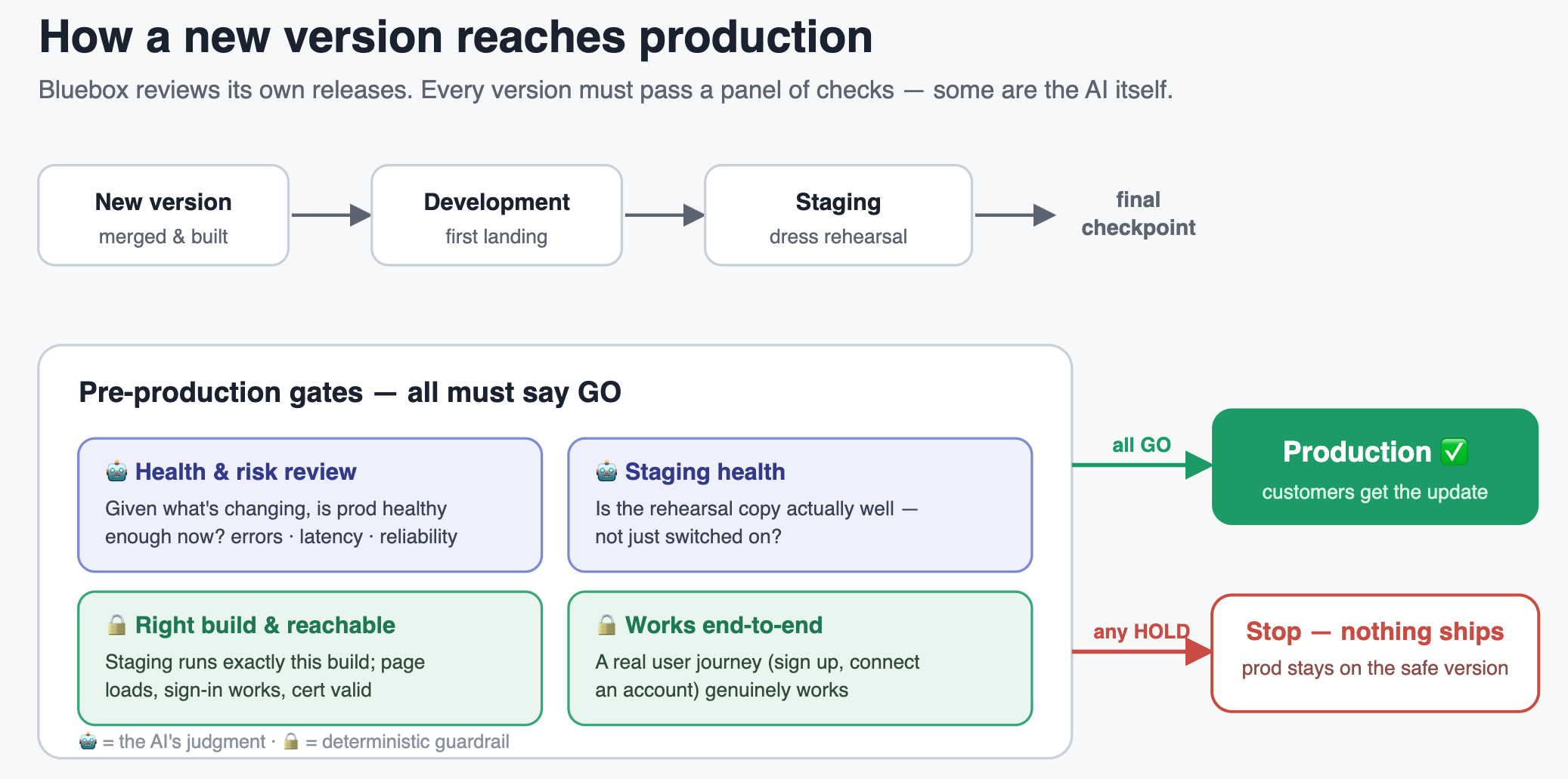Open the Right build & reachable card
This screenshot has height=779, width=1568.
pyautogui.click(x=310, y=658)
